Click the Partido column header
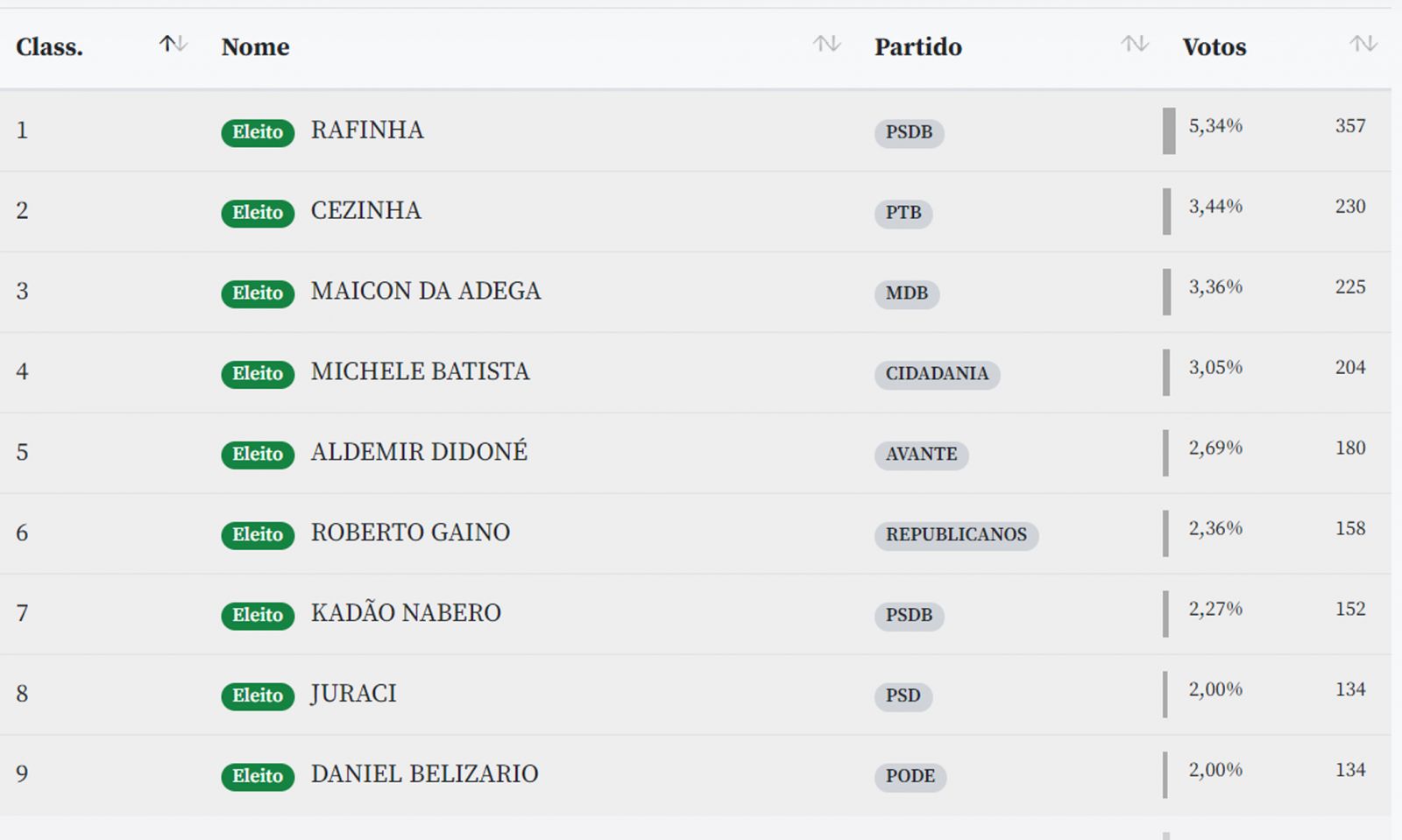1402x840 pixels. point(917,47)
